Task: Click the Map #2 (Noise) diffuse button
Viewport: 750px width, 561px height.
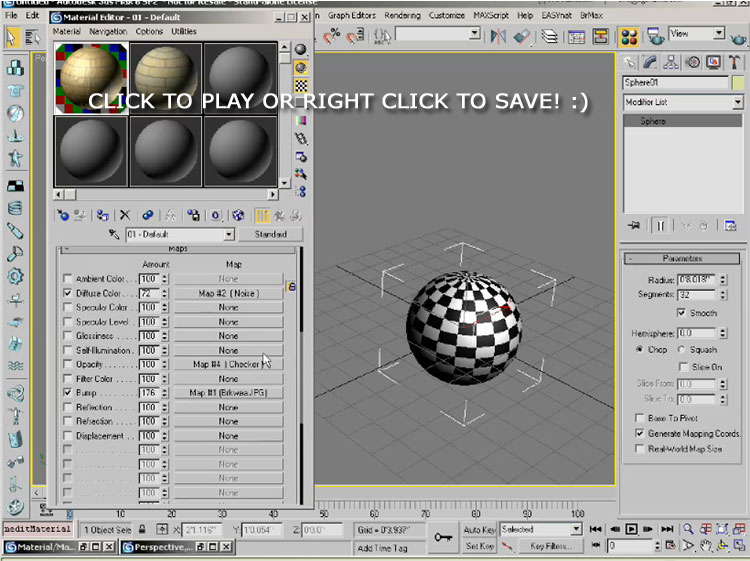Action: coord(228,293)
